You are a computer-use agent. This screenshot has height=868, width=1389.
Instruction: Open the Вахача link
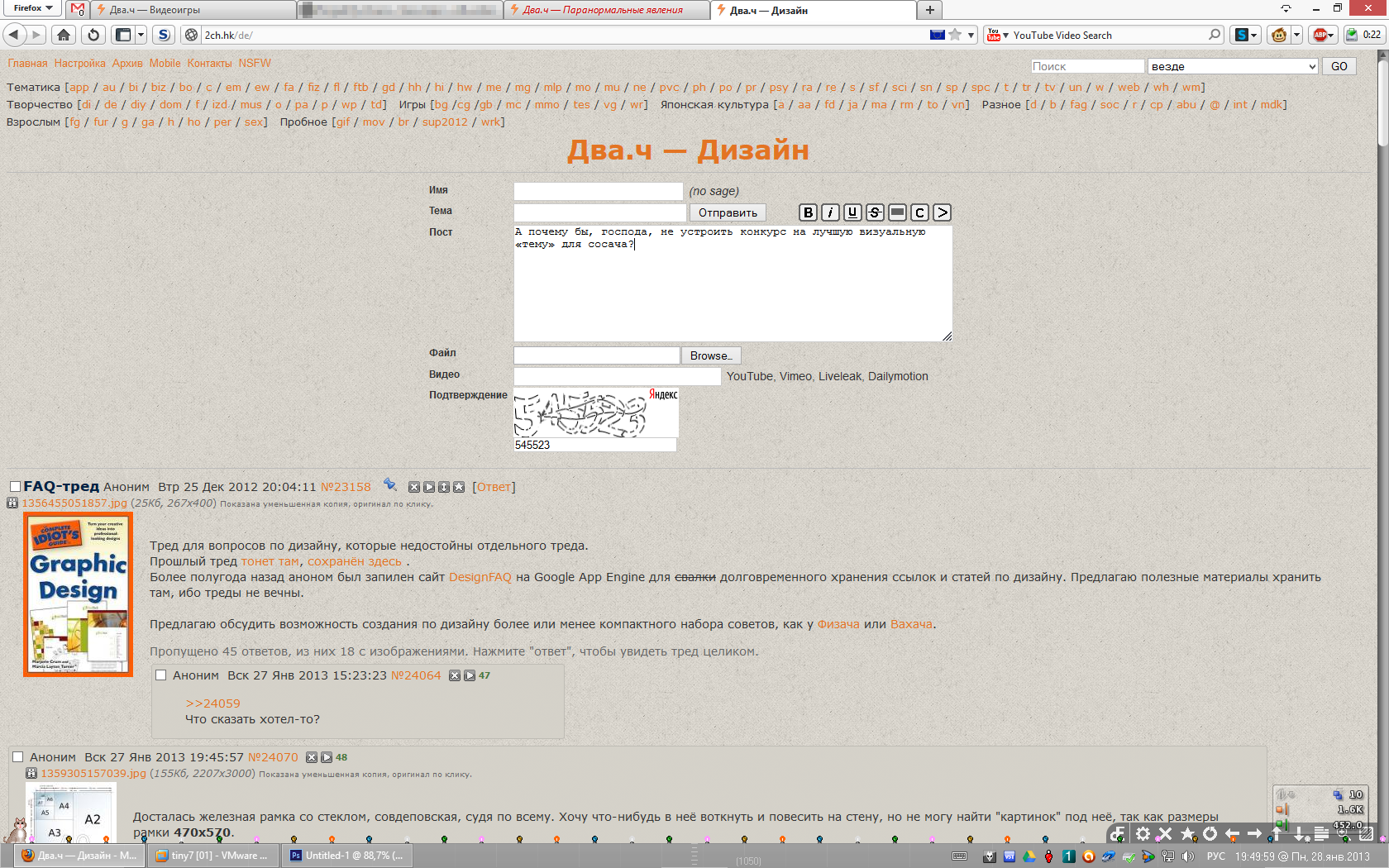pyautogui.click(x=911, y=624)
